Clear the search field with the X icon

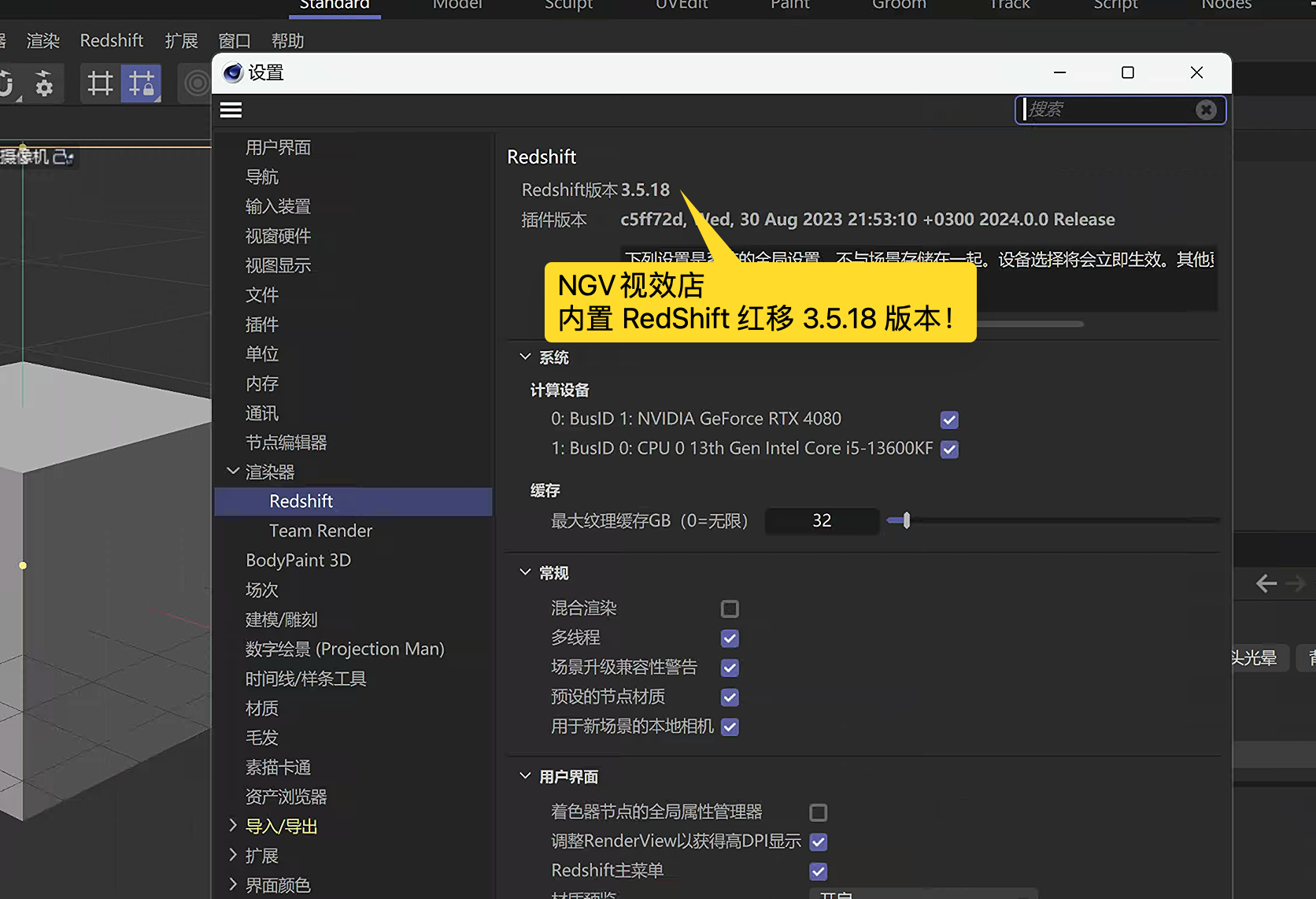pyautogui.click(x=1206, y=110)
